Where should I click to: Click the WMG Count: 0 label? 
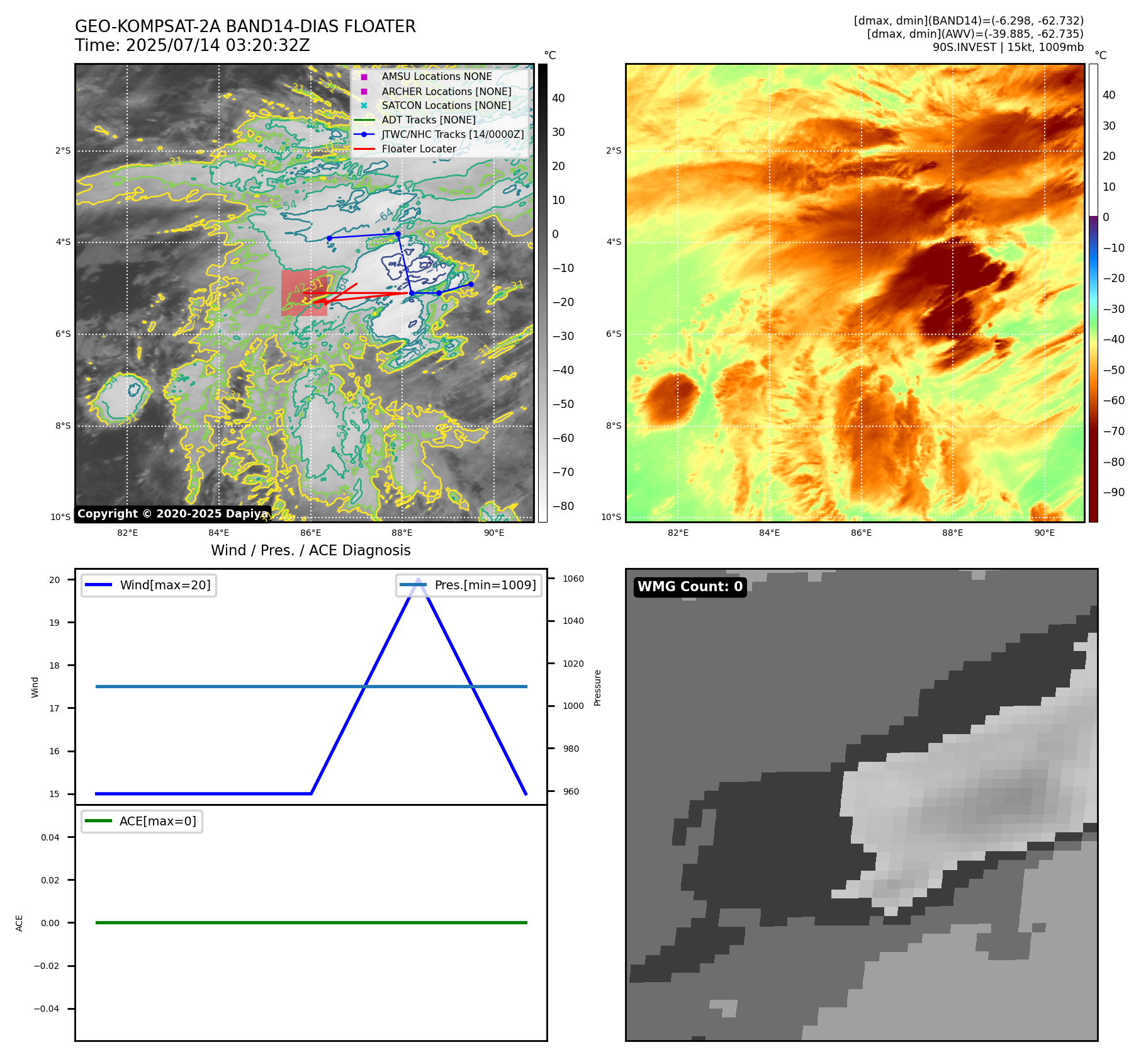click(x=690, y=587)
